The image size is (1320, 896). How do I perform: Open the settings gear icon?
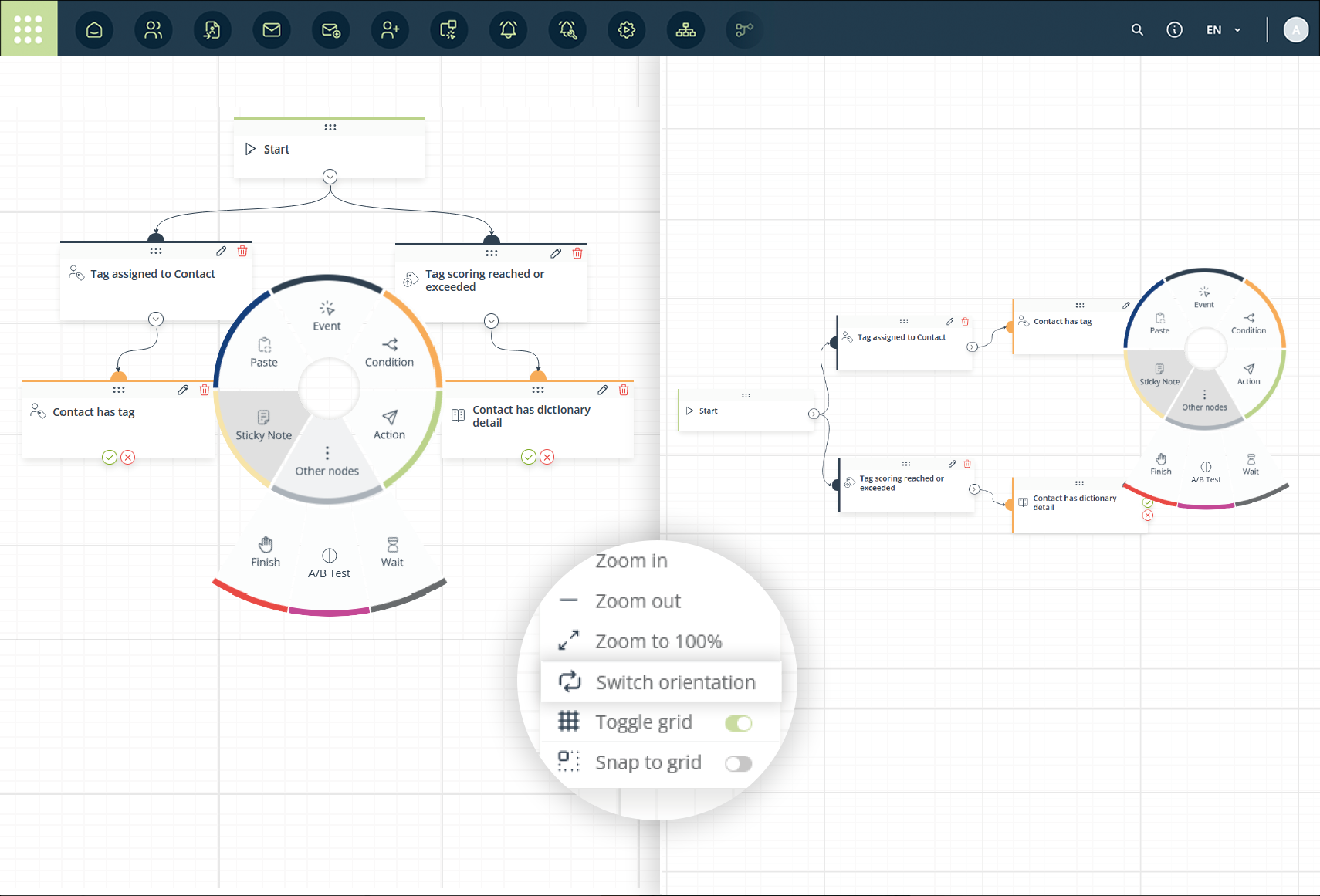[x=627, y=30]
